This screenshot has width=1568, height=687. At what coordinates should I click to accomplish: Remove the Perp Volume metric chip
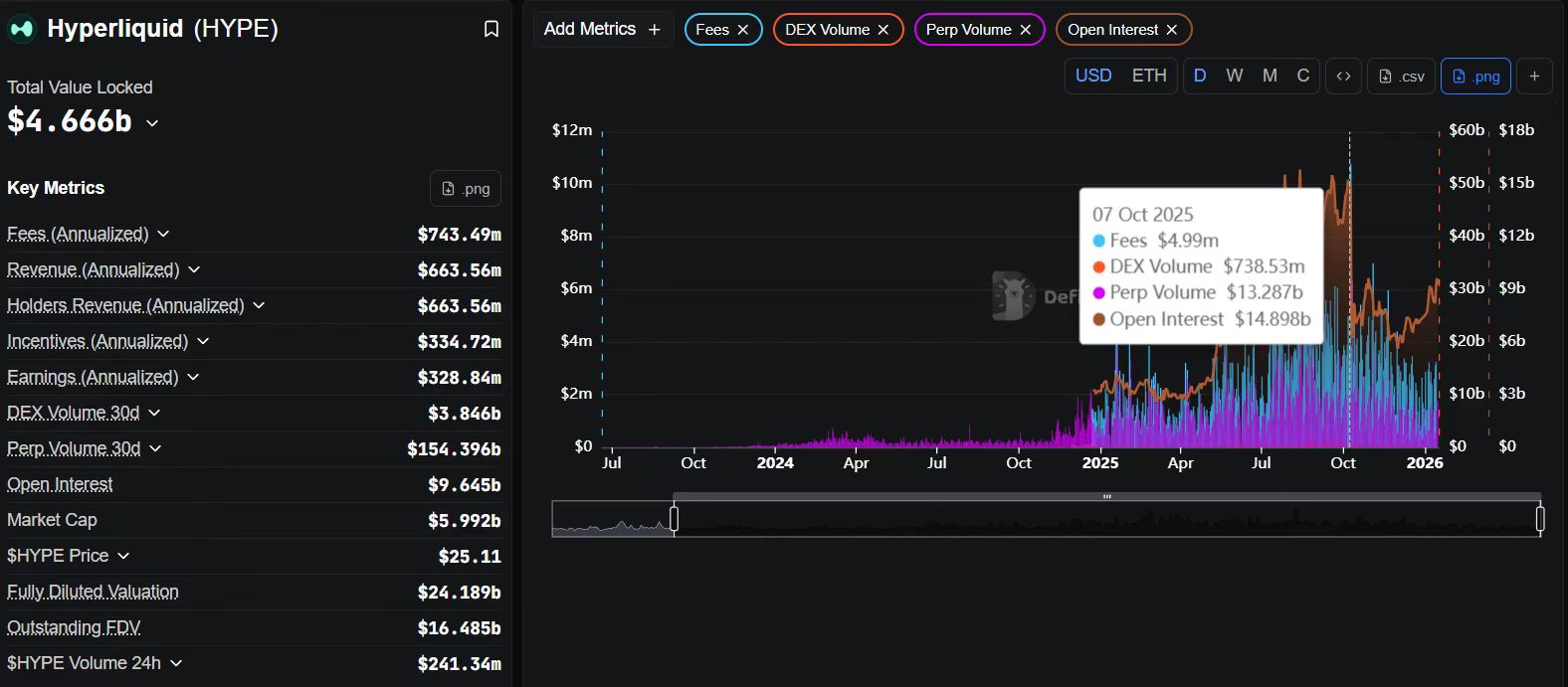1026,30
